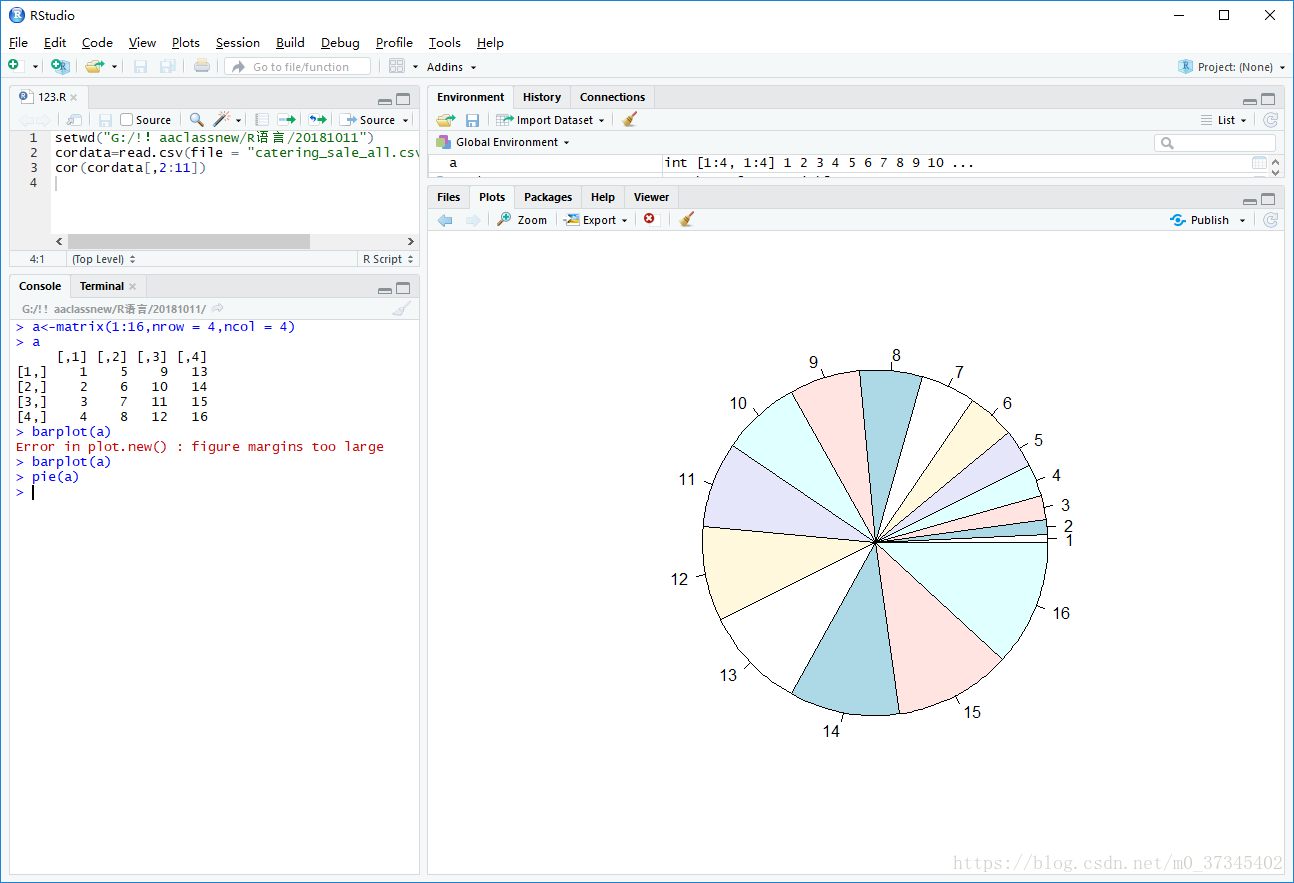The width and height of the screenshot is (1294, 883).
Task: Open the File menu
Action: pos(18,42)
